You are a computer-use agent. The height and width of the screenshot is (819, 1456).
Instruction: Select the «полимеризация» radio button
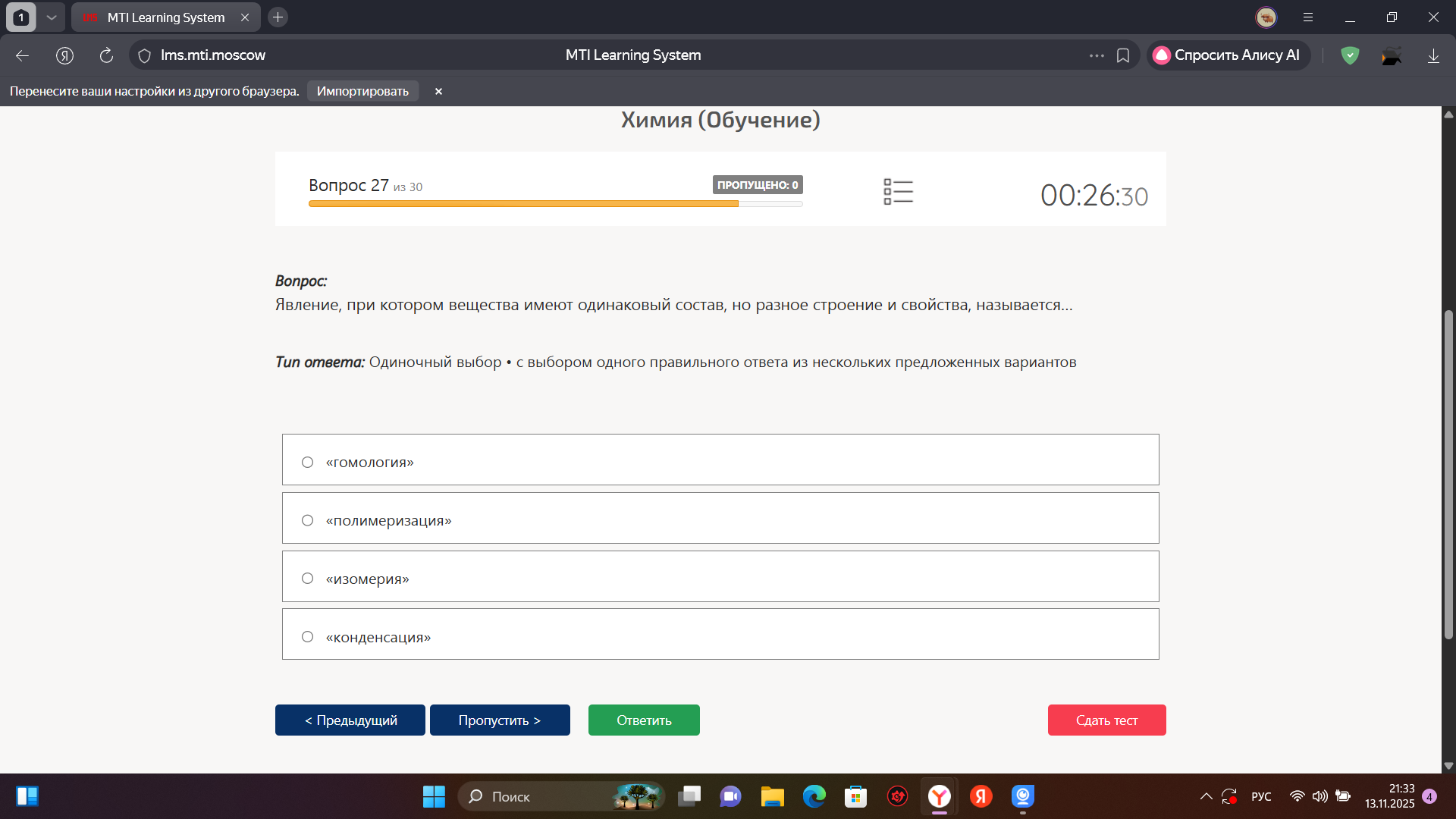(307, 520)
